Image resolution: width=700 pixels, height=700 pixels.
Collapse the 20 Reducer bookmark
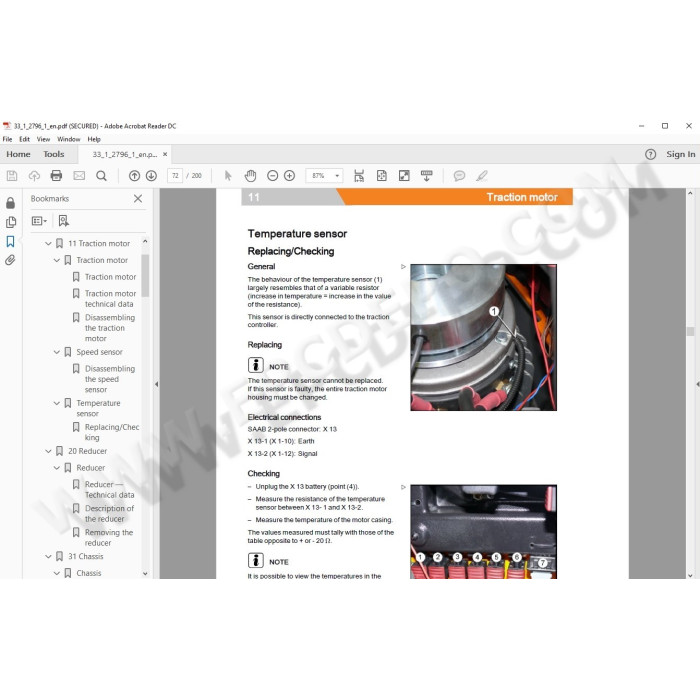coord(48,451)
